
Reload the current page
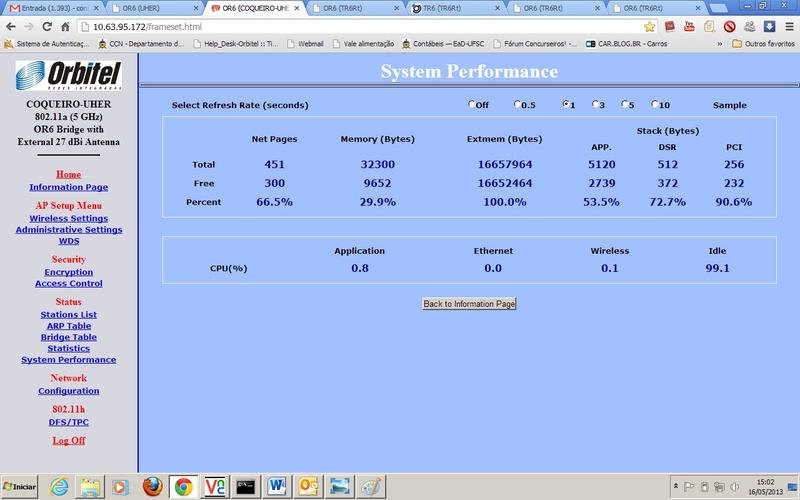coord(47,27)
